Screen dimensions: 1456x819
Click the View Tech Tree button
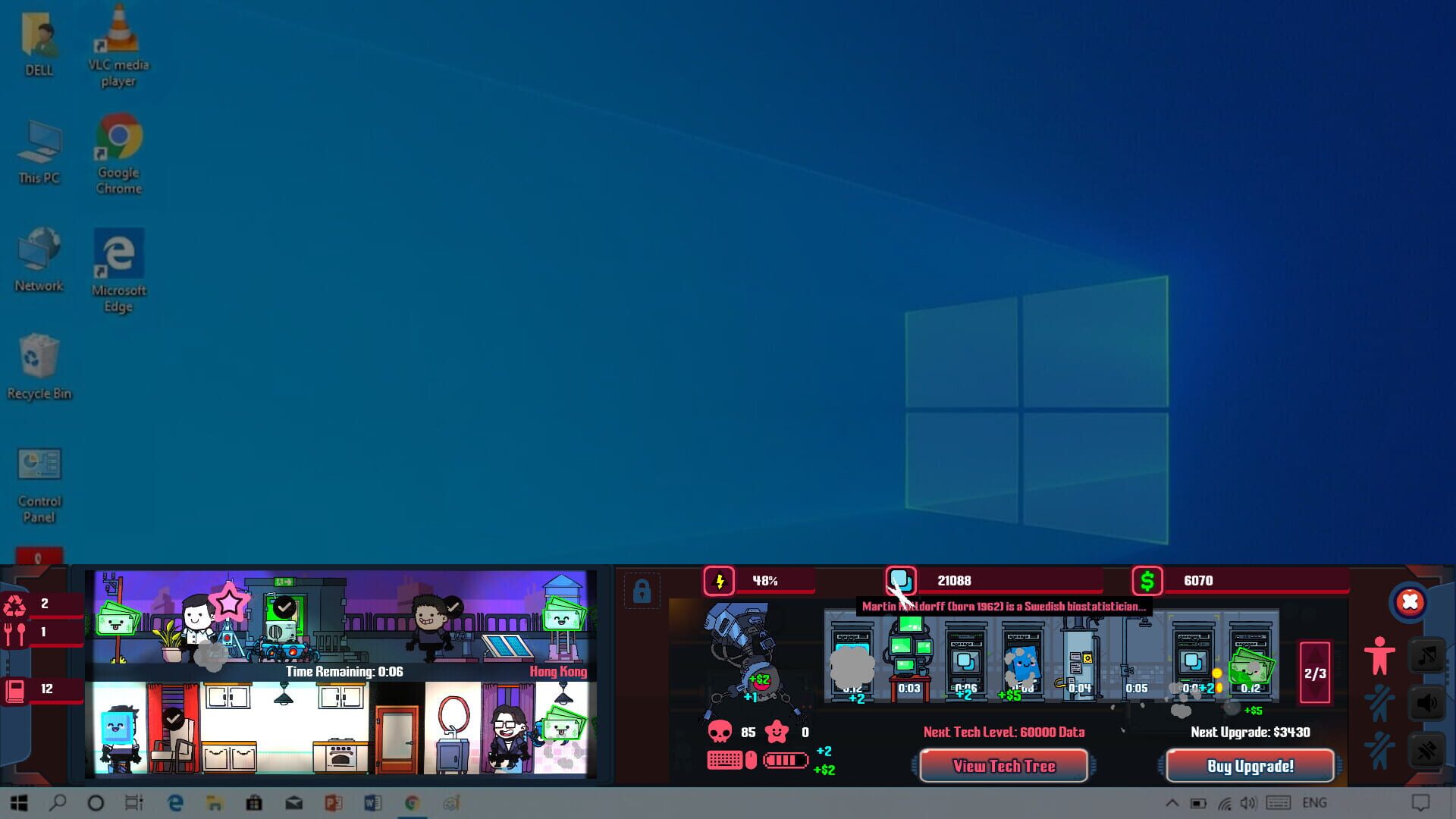[x=1003, y=766]
